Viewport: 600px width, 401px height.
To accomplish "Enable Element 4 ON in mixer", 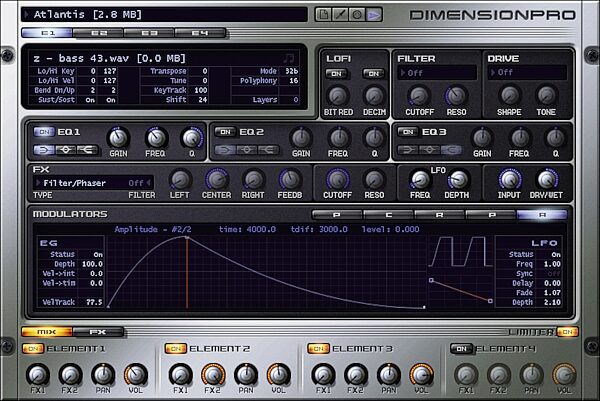I will coord(461,349).
